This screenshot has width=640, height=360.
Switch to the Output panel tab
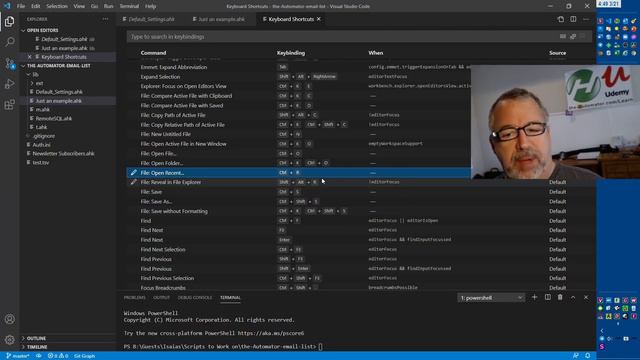[x=161, y=298]
